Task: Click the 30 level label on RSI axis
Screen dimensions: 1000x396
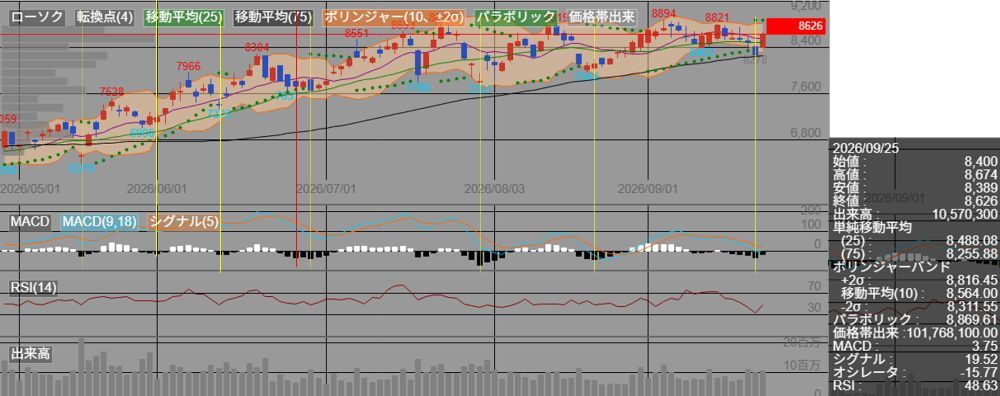Action: click(813, 308)
